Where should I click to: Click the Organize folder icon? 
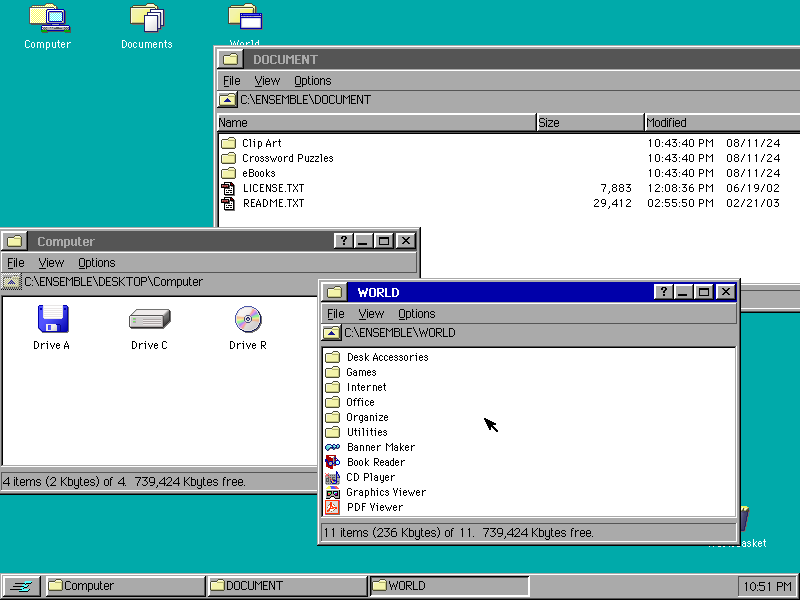332,417
